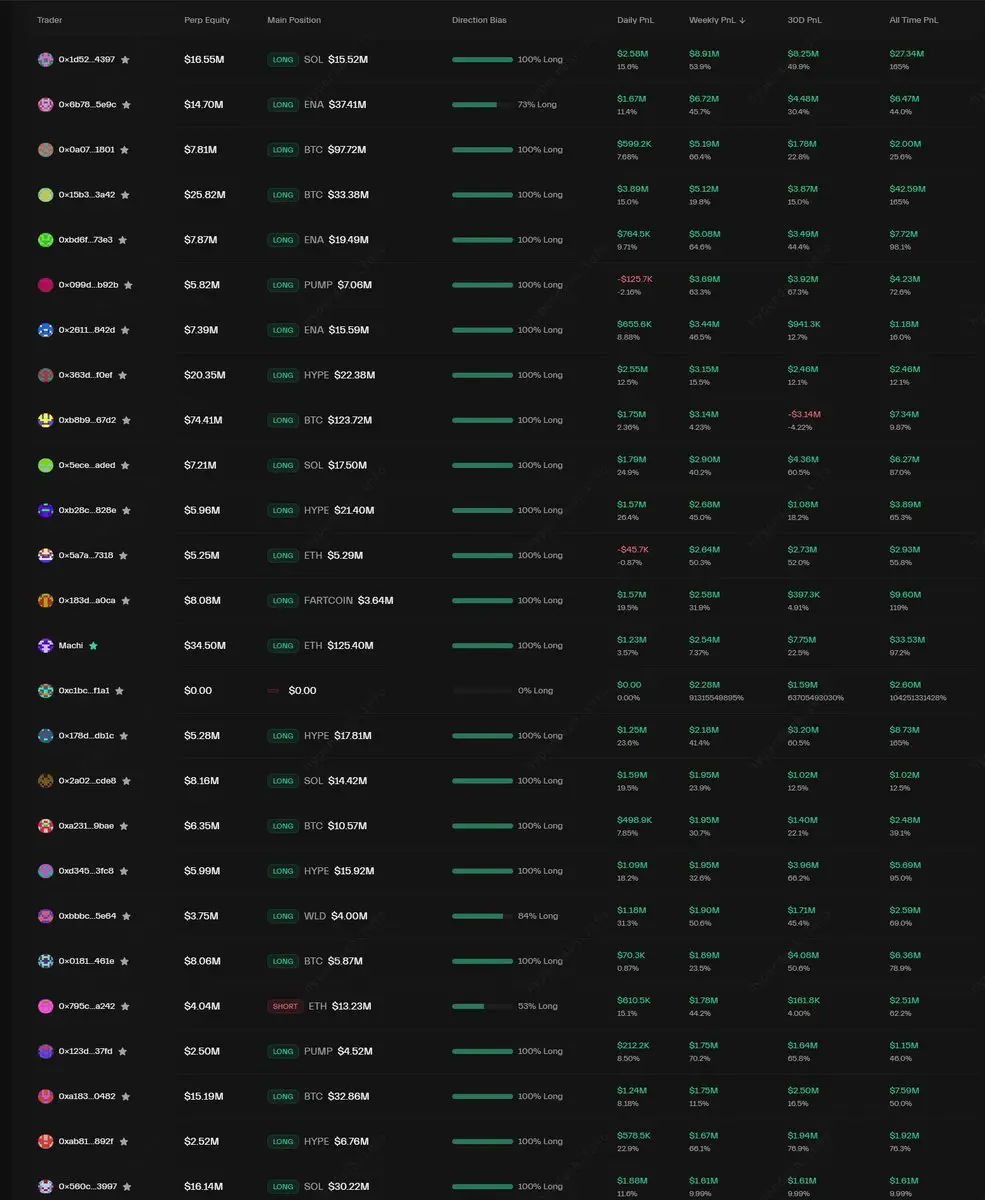The image size is (985, 1200).
Task: Click direction bias bar showing 73% Long
Action: (482, 105)
